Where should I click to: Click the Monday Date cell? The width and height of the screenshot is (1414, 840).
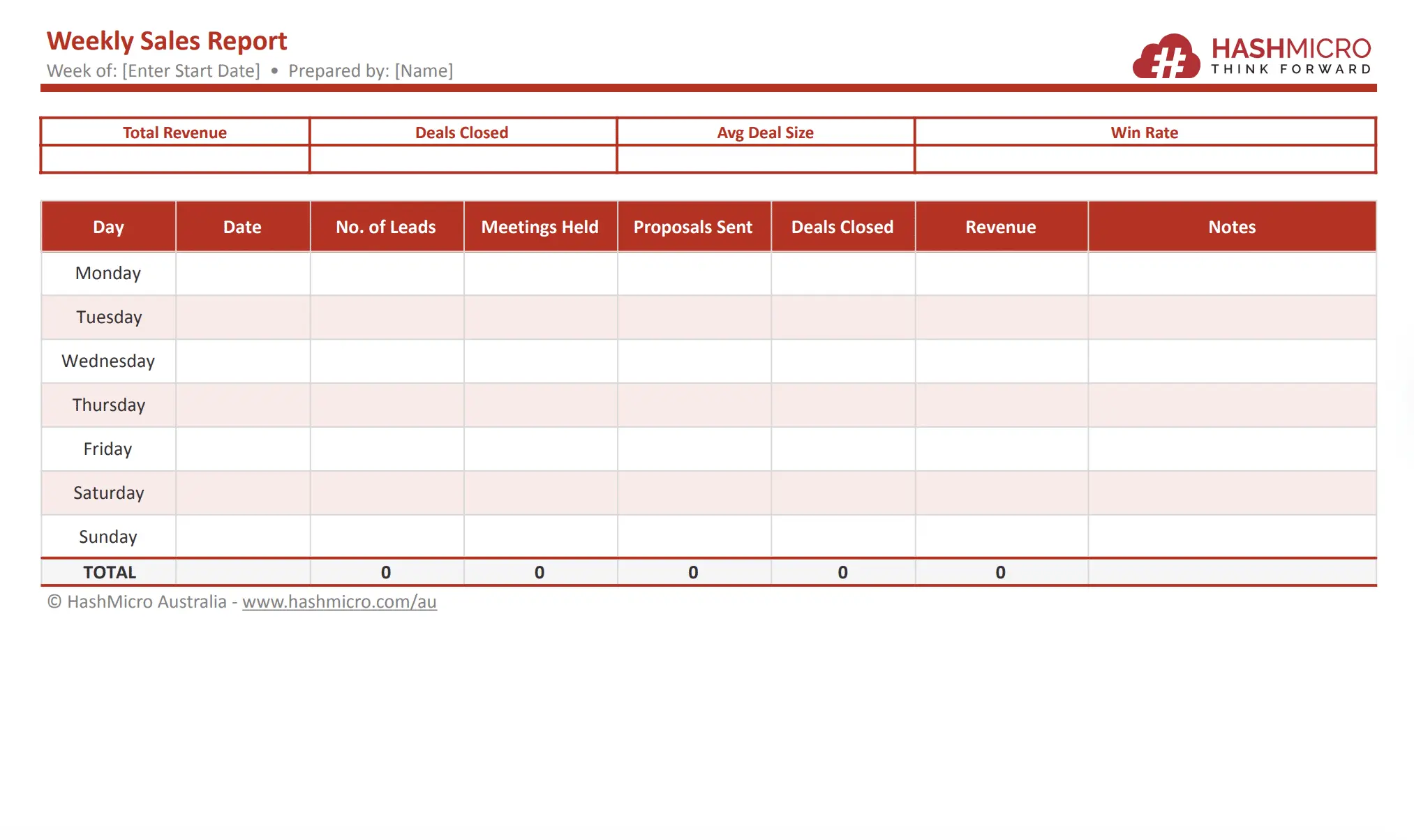pos(242,273)
